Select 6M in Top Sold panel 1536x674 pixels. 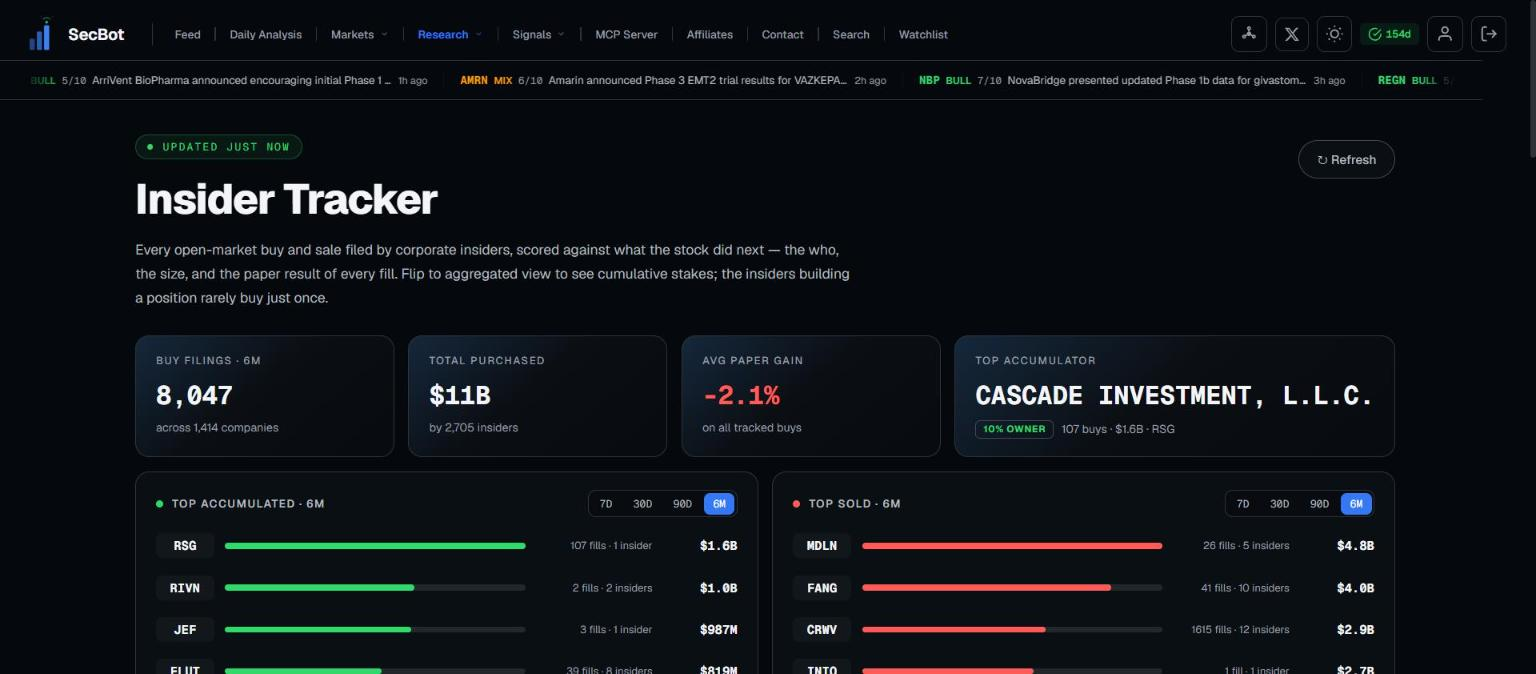tap(1356, 504)
